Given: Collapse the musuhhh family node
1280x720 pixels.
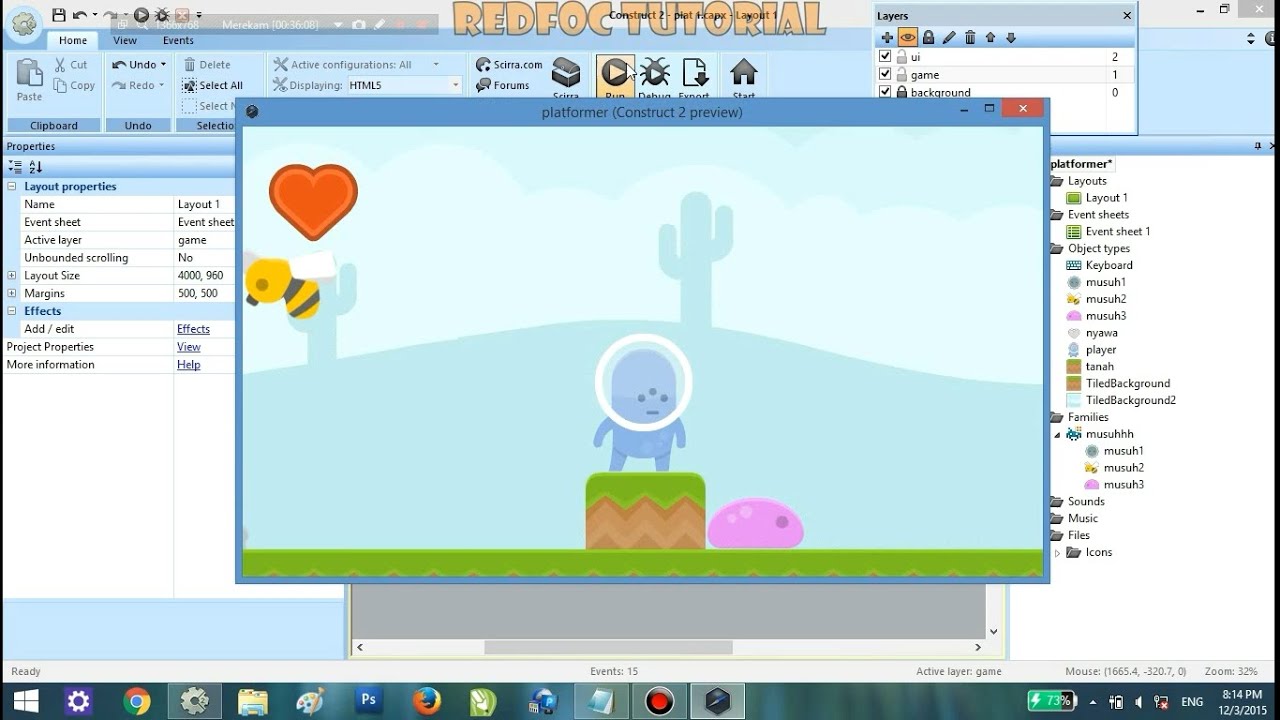Looking at the screenshot, I should click(1058, 434).
